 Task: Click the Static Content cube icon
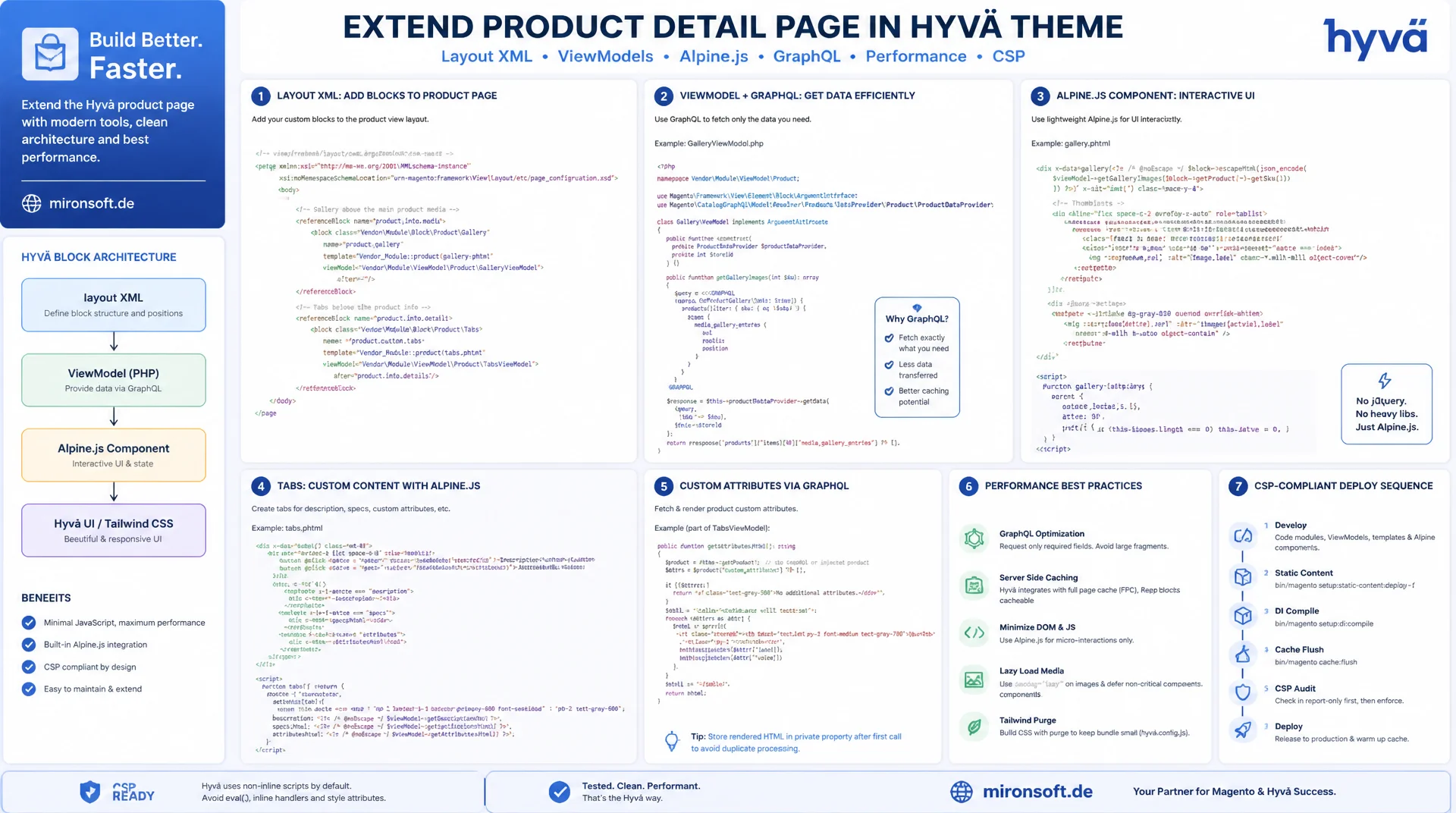click(1242, 576)
